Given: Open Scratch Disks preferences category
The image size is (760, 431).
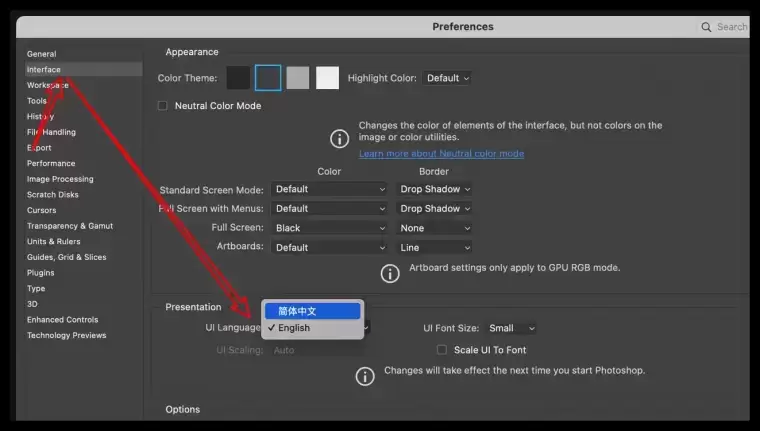Looking at the screenshot, I should (x=53, y=194).
